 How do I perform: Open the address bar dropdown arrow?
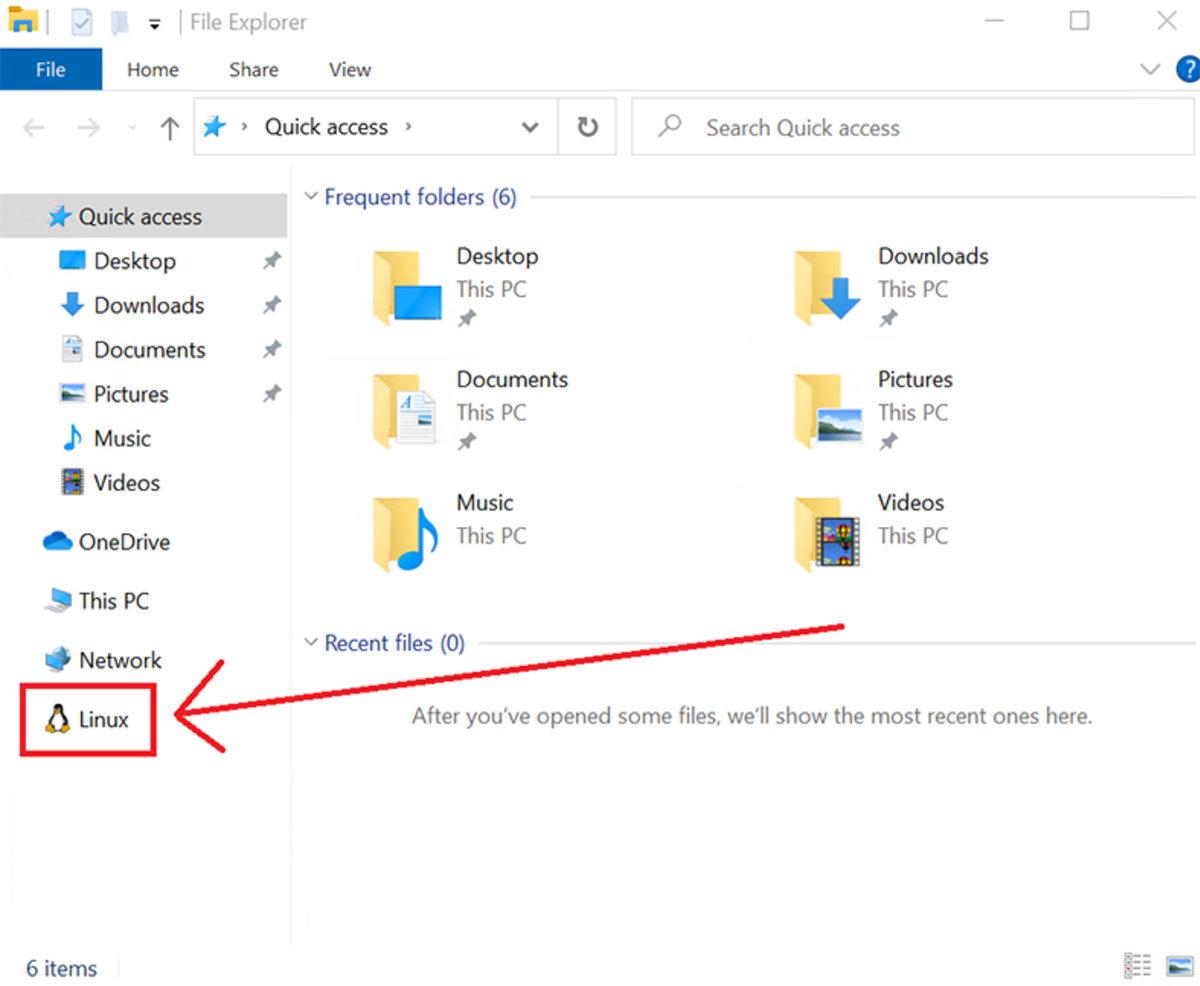530,127
